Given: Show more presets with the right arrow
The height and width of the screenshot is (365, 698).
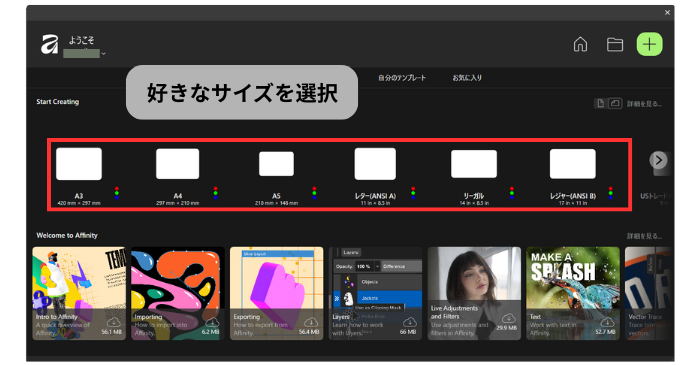Looking at the screenshot, I should [658, 160].
